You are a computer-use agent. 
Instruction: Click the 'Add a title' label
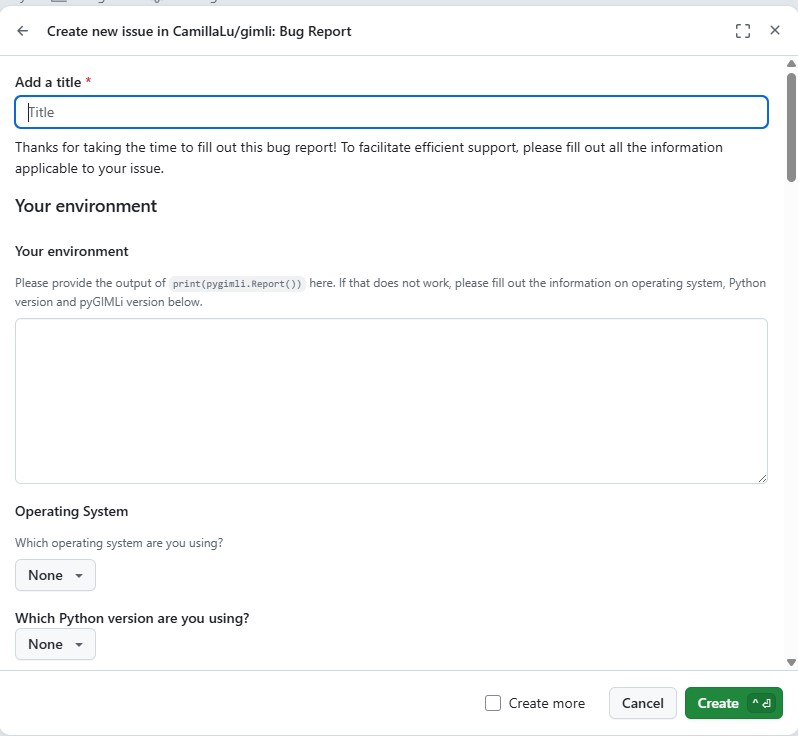[x=48, y=82]
